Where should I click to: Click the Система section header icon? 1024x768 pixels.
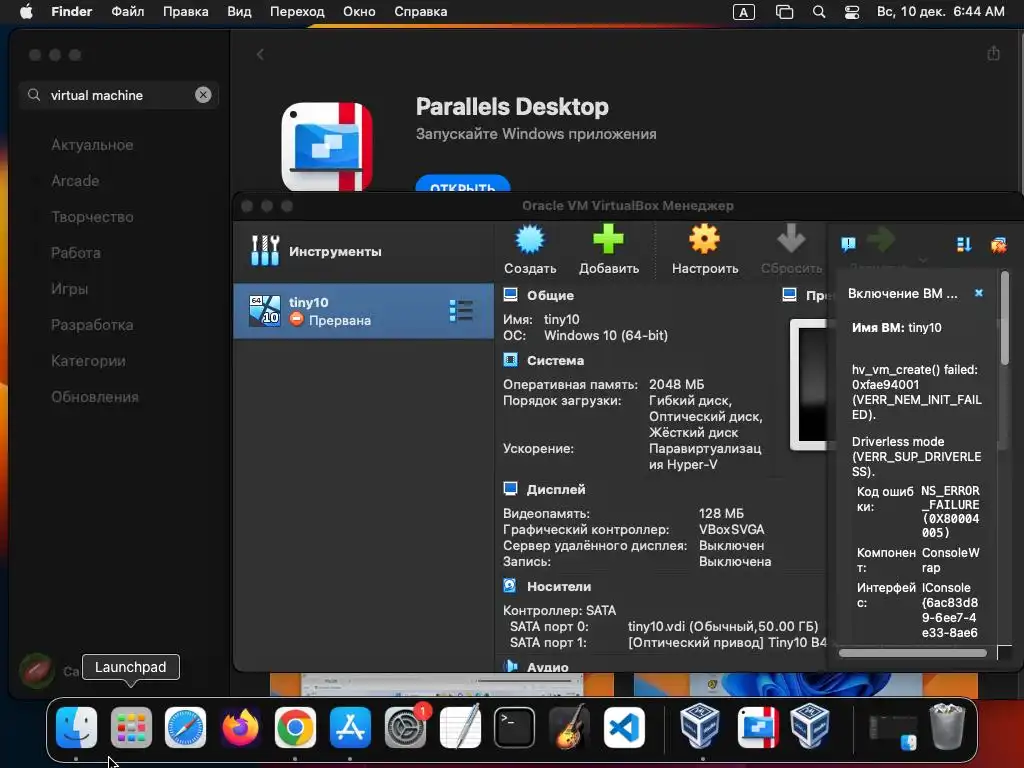tap(511, 360)
